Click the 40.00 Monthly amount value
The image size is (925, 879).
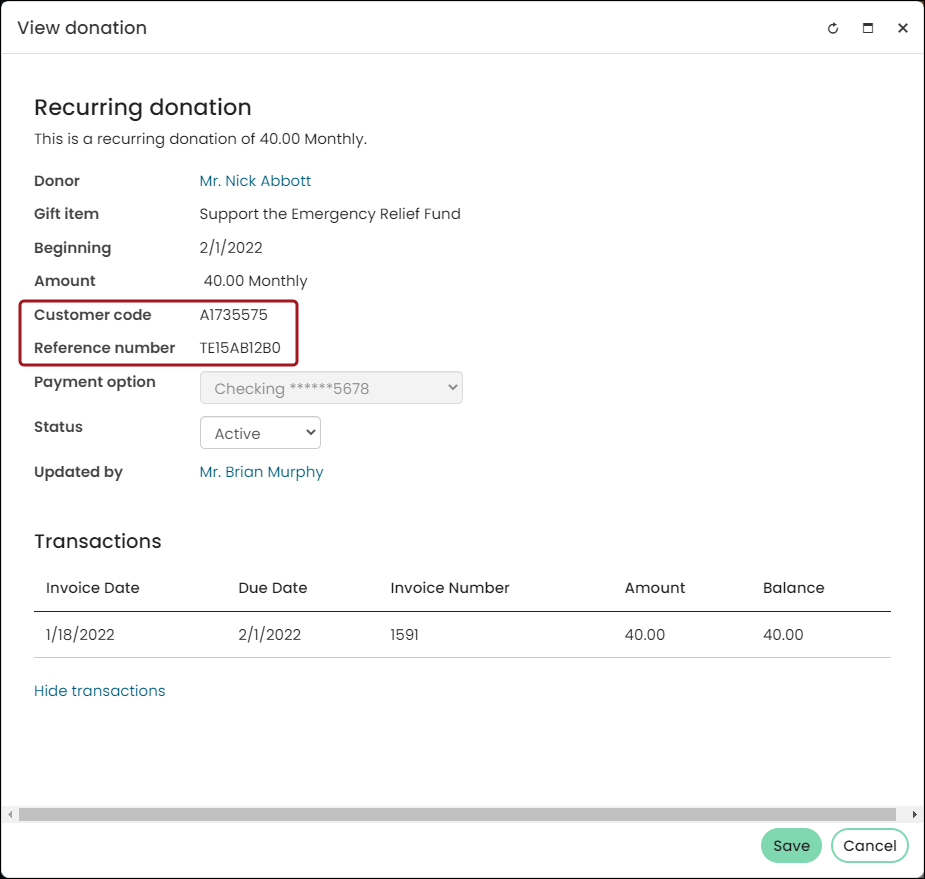pyautogui.click(x=255, y=281)
